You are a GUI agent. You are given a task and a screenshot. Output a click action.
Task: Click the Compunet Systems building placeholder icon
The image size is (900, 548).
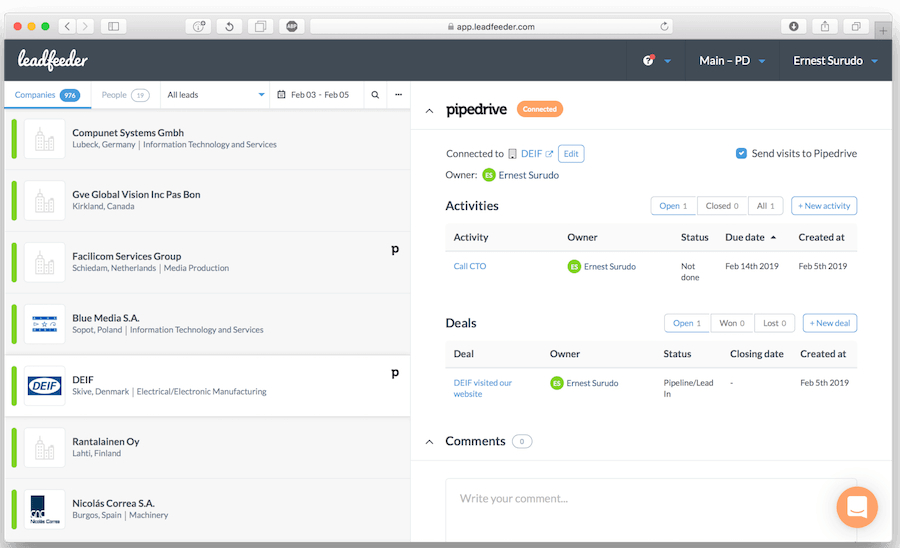coord(44,139)
